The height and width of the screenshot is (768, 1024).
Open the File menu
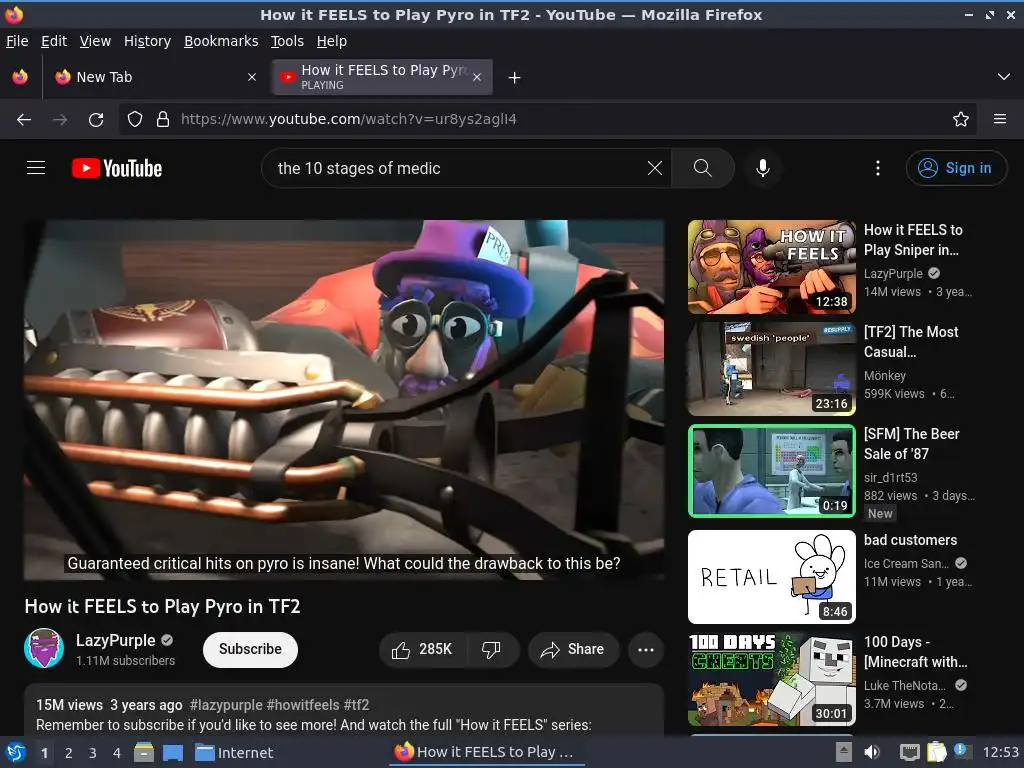[17, 41]
